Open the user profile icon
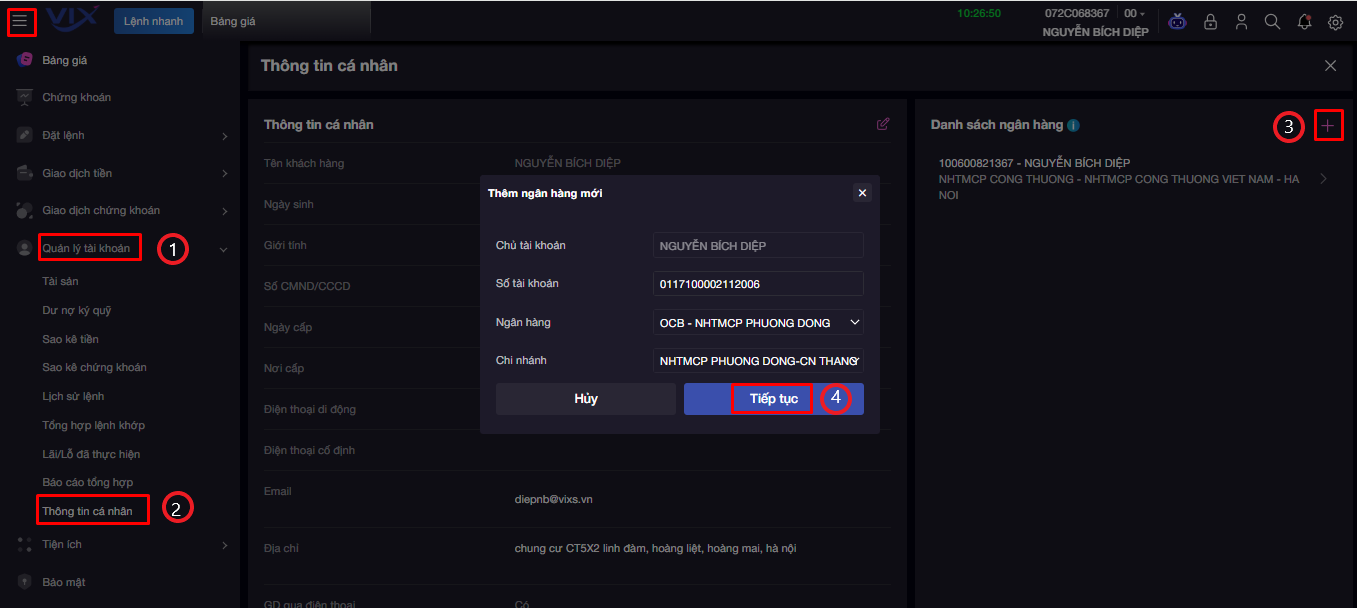The height and width of the screenshot is (608, 1357). [x=1241, y=22]
